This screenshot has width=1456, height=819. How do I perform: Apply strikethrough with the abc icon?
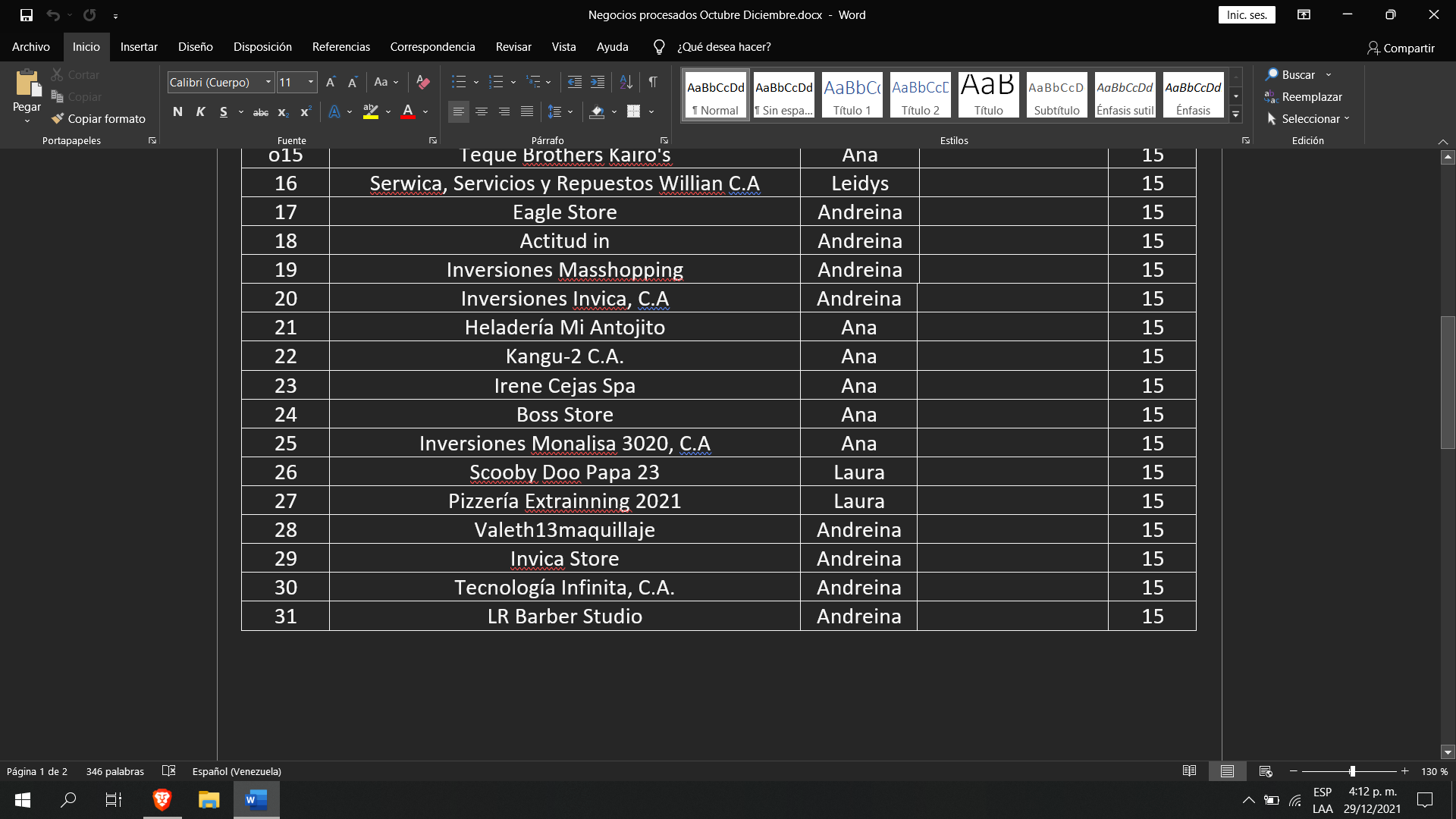click(261, 112)
